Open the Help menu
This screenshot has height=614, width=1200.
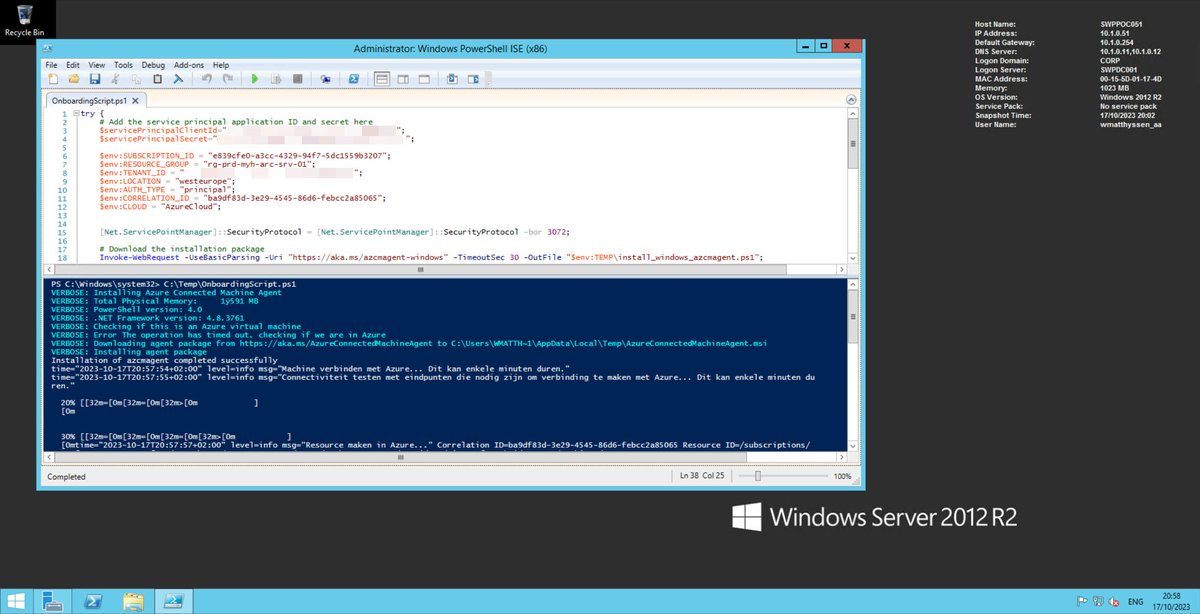click(x=221, y=64)
